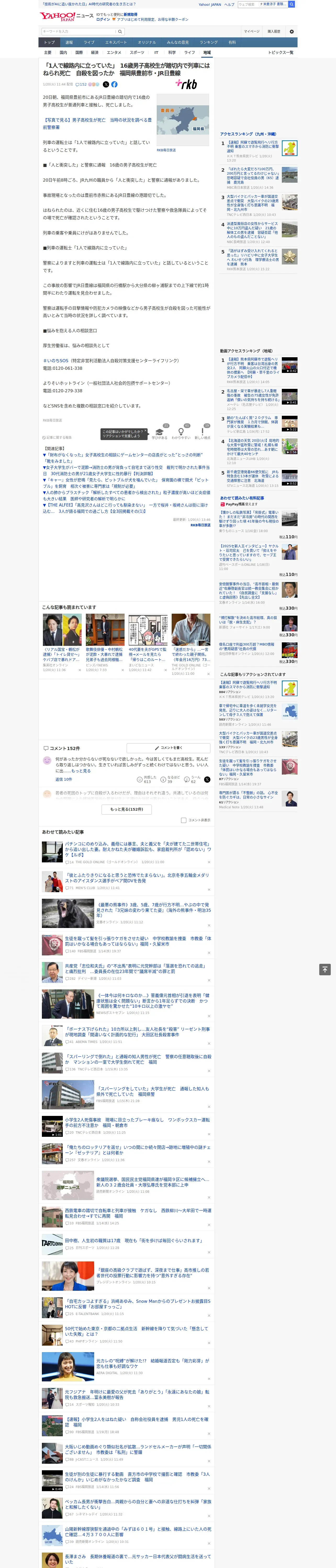
Task: Click the PayPay残高 使えます badge
Action: 239,504
